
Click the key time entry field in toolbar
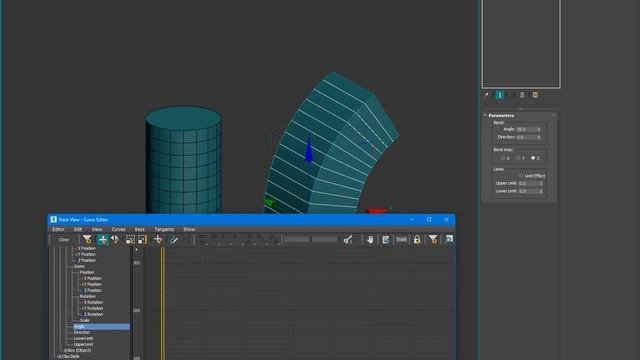point(297,240)
